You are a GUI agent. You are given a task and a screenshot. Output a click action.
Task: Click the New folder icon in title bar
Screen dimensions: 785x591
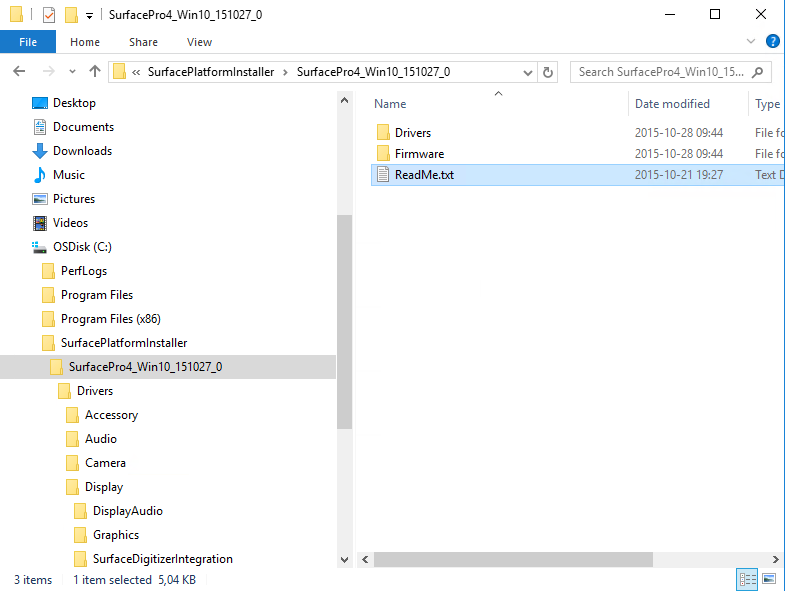pyautogui.click(x=71, y=15)
